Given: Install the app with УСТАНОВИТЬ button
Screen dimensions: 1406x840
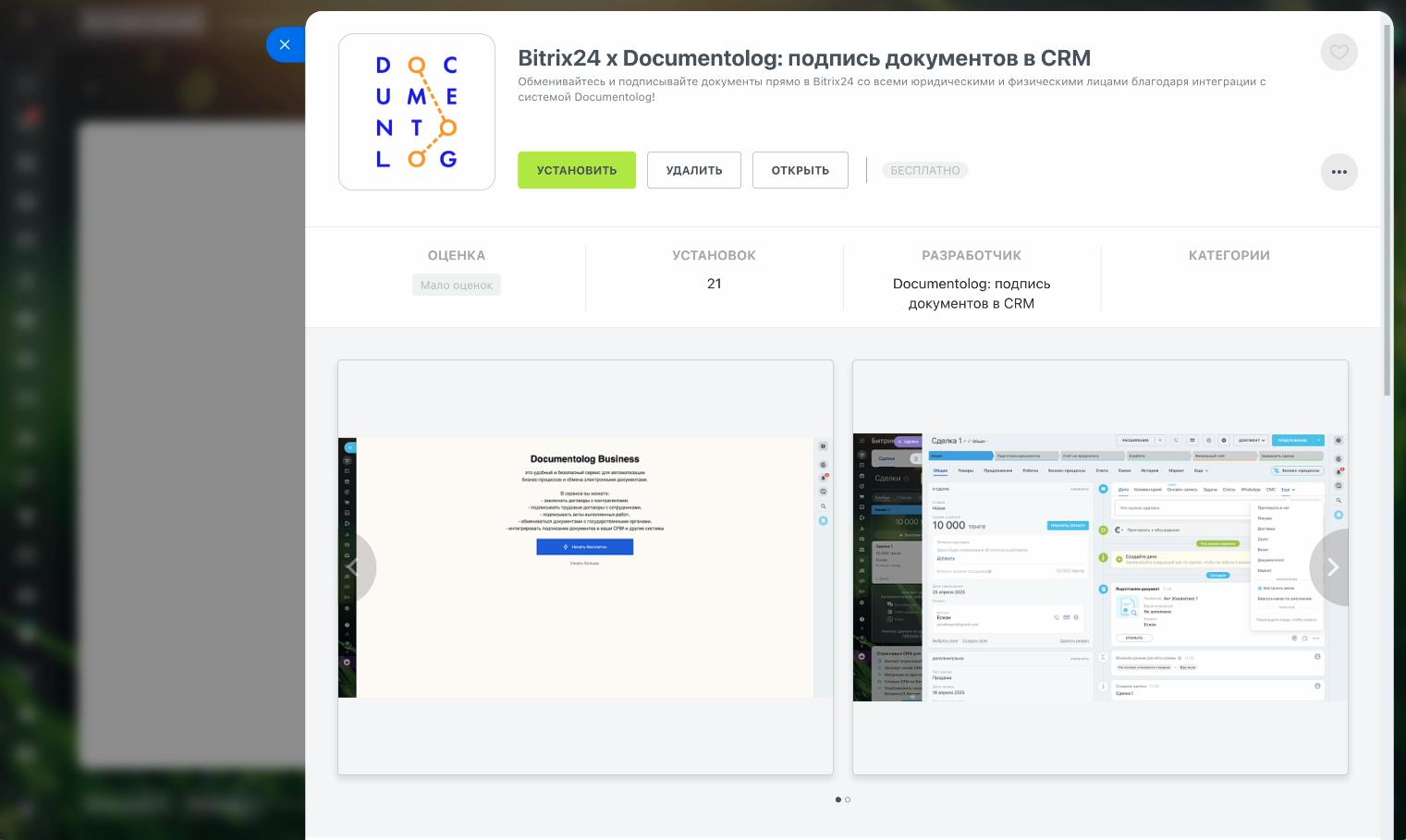Looking at the screenshot, I should click(x=577, y=170).
